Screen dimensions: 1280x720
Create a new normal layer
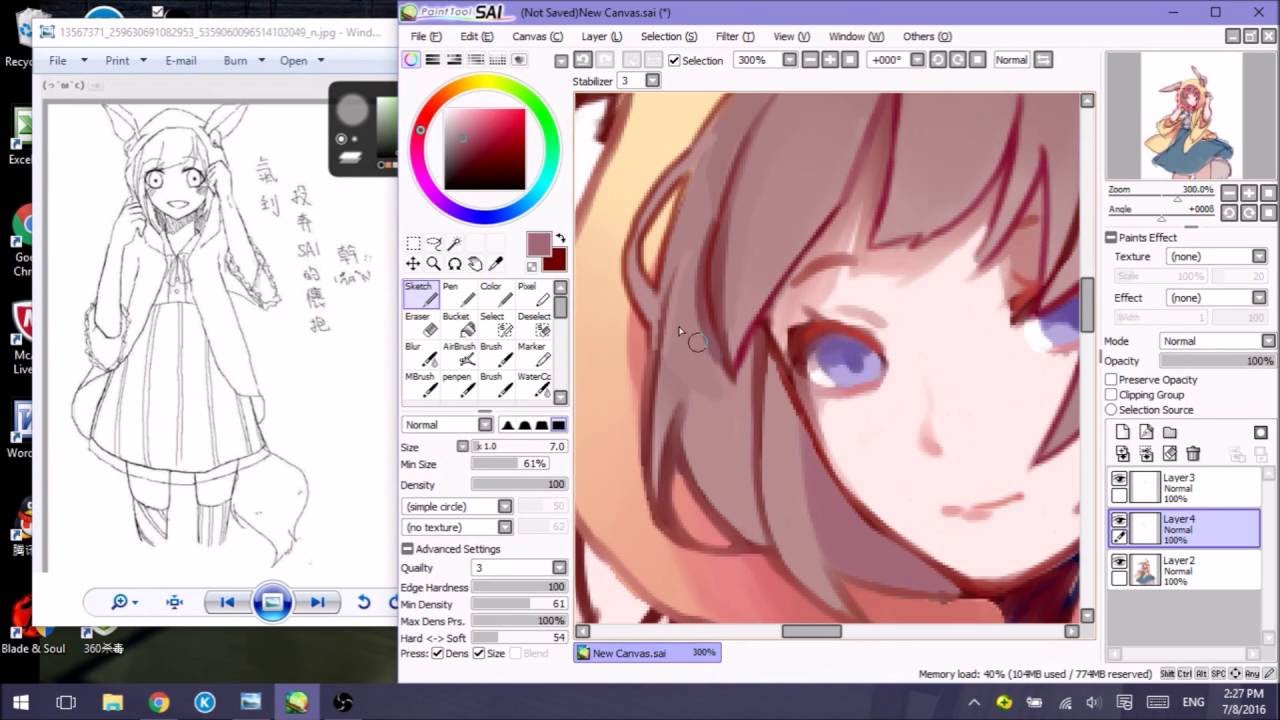tap(1122, 432)
